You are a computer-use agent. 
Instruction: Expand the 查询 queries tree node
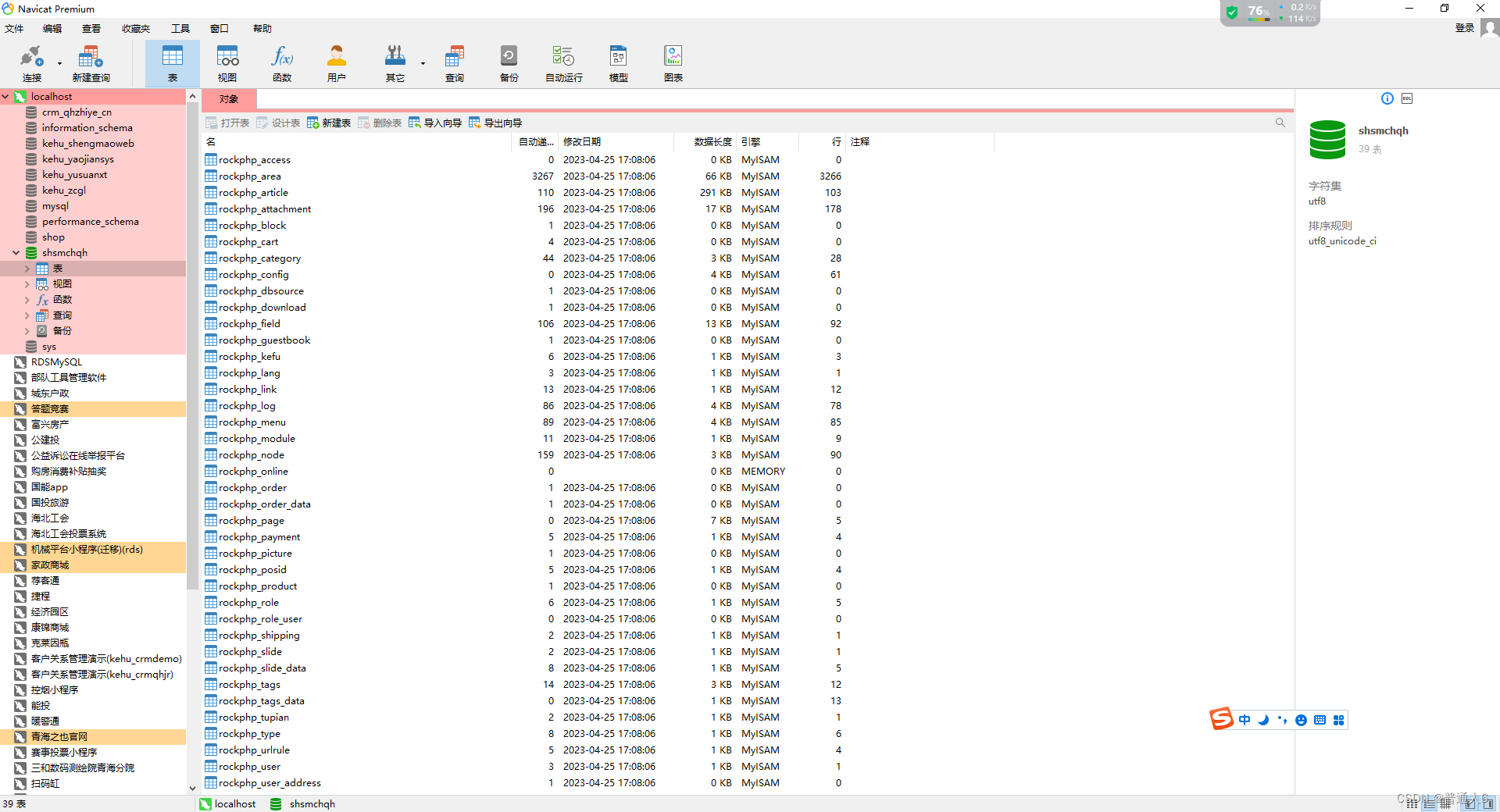(x=27, y=315)
